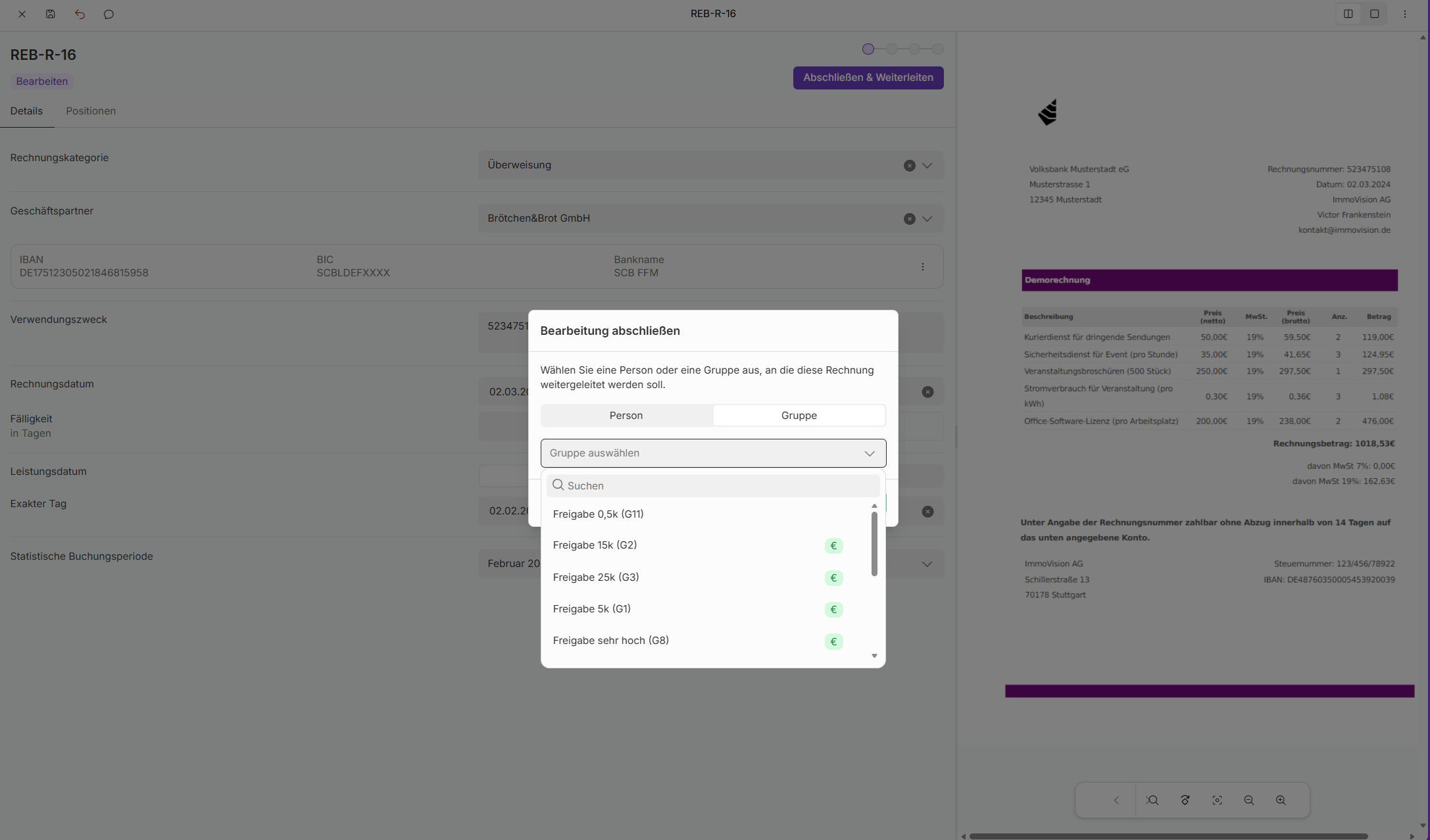The image size is (1430, 840).
Task: Switch to Person toggle option
Action: [x=626, y=415]
